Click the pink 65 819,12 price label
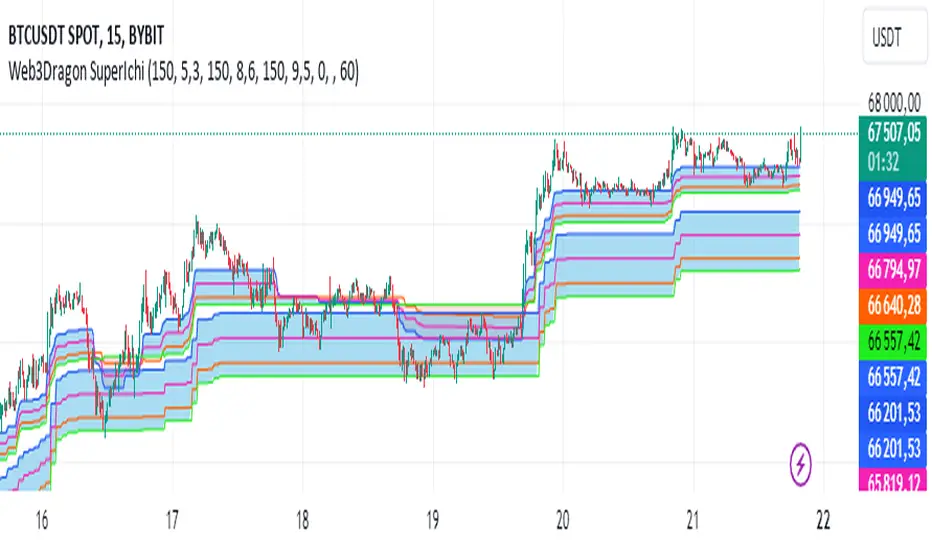 tap(893, 480)
